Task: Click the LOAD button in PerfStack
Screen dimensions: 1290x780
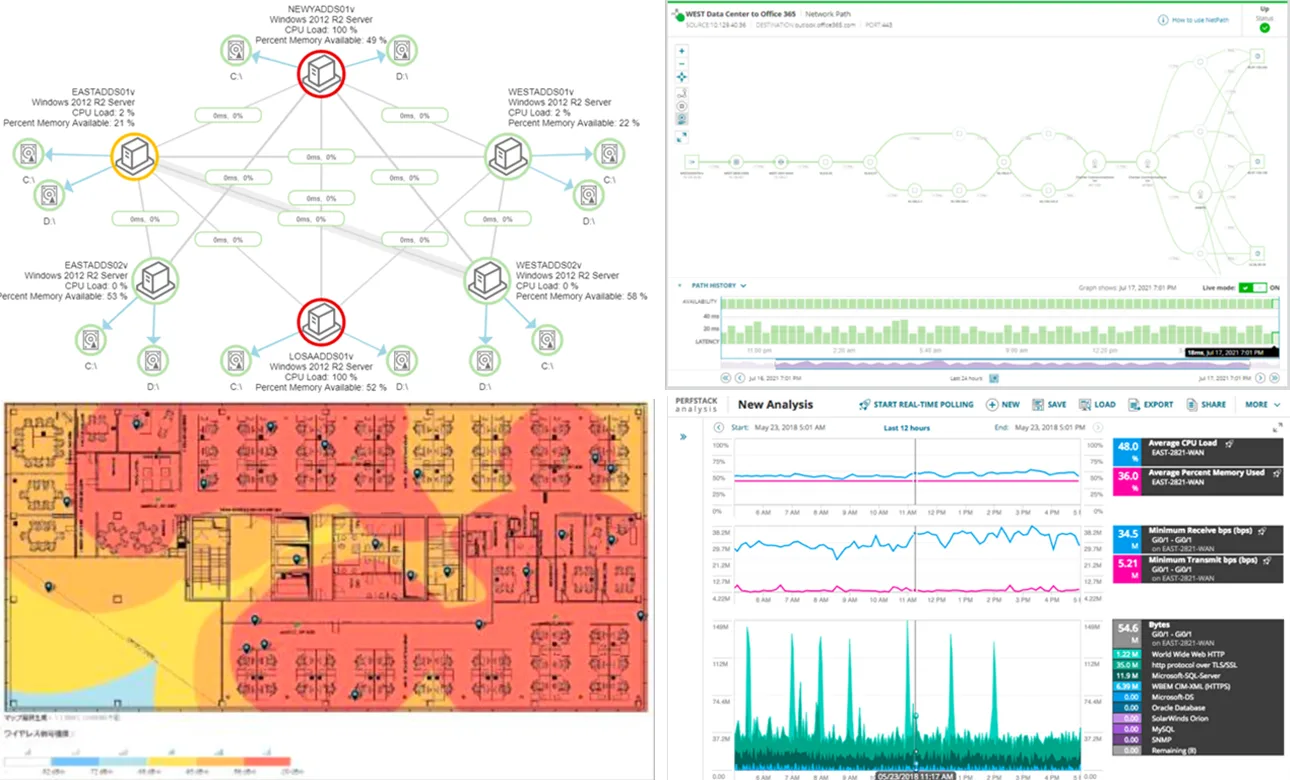Action: coord(1097,405)
